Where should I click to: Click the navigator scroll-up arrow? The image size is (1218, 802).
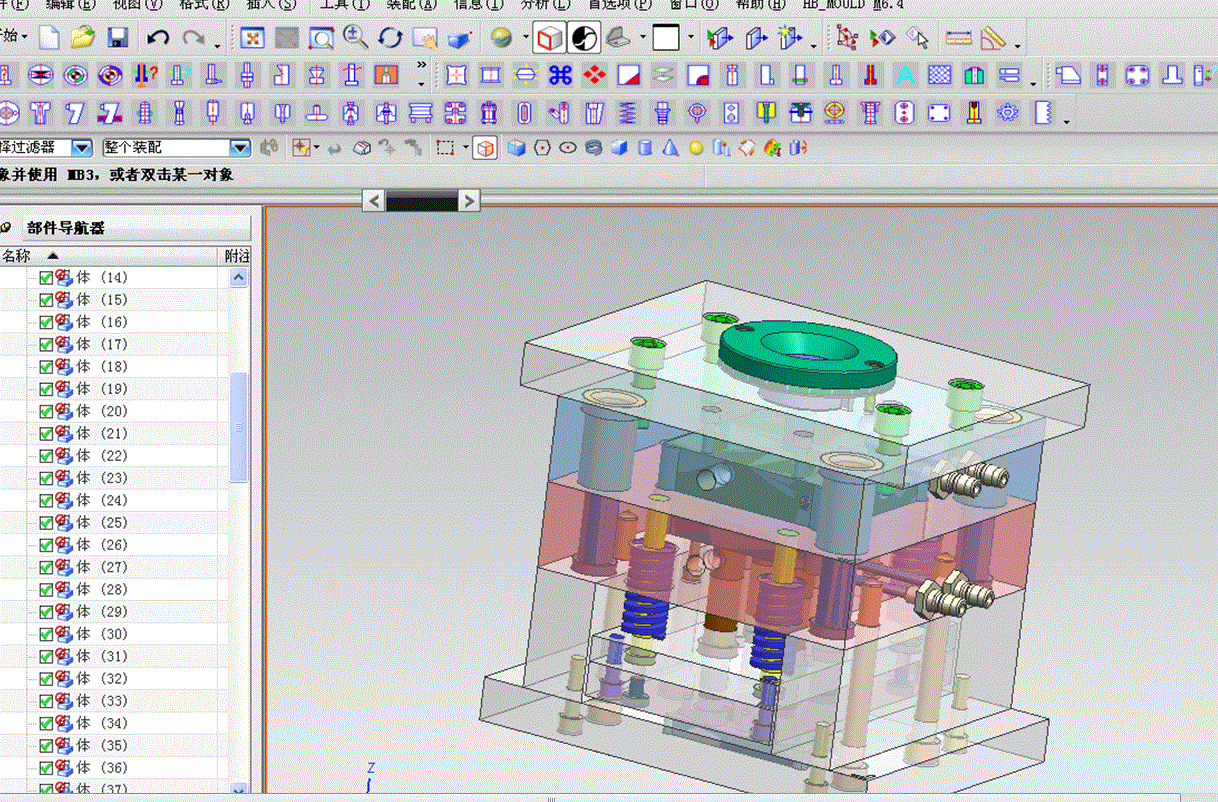(238, 278)
